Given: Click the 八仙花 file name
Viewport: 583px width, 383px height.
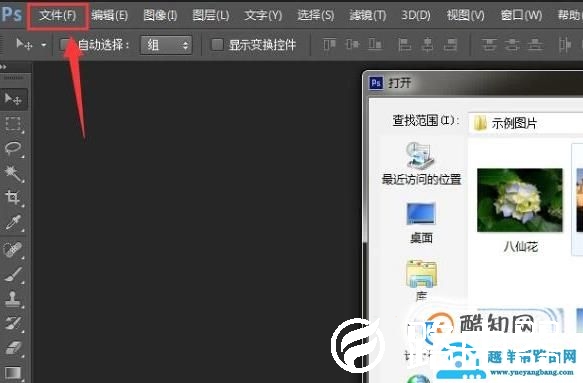Looking at the screenshot, I should coord(521,247).
